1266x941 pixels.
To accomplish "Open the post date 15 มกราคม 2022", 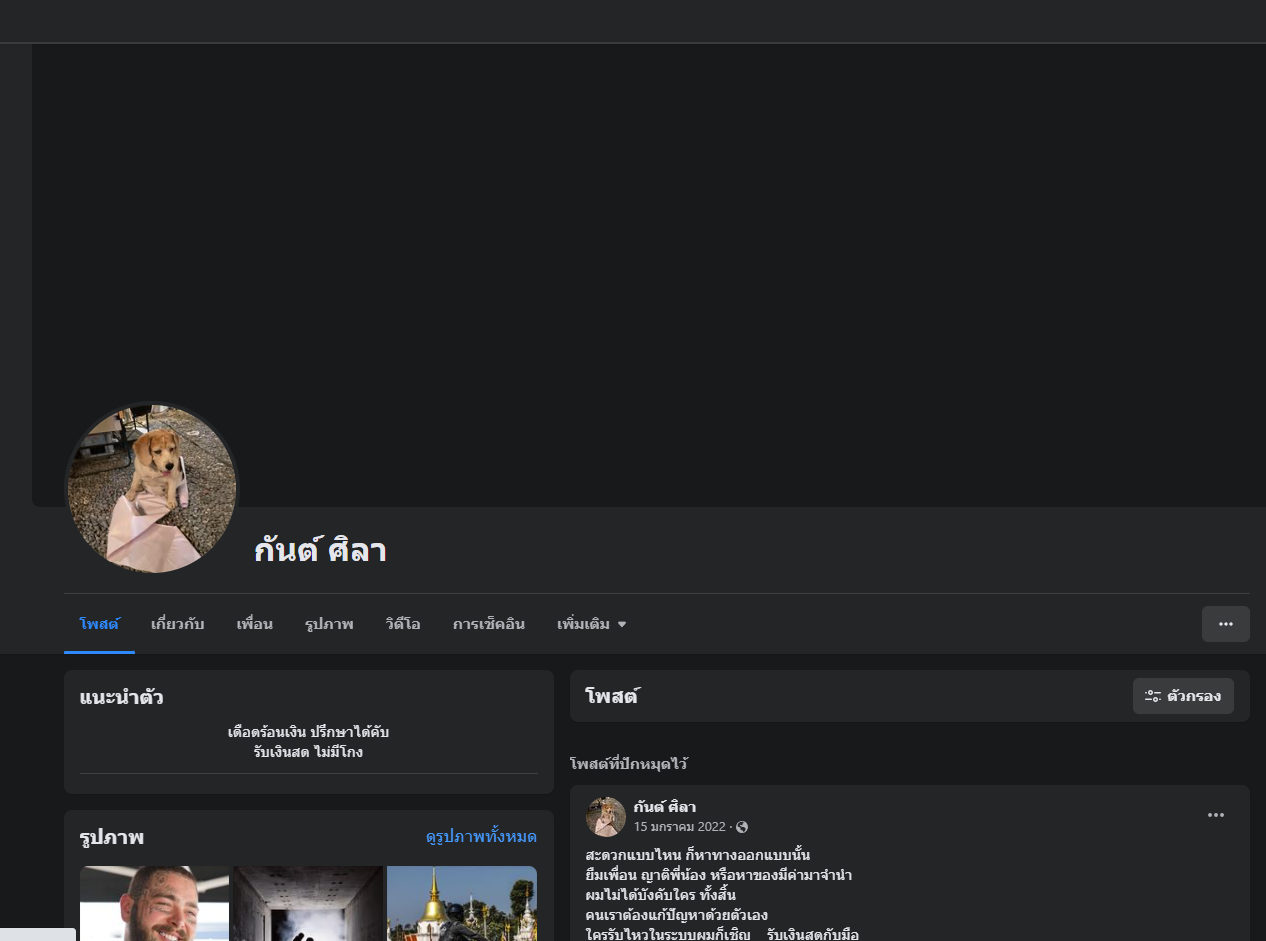I will (x=679, y=827).
